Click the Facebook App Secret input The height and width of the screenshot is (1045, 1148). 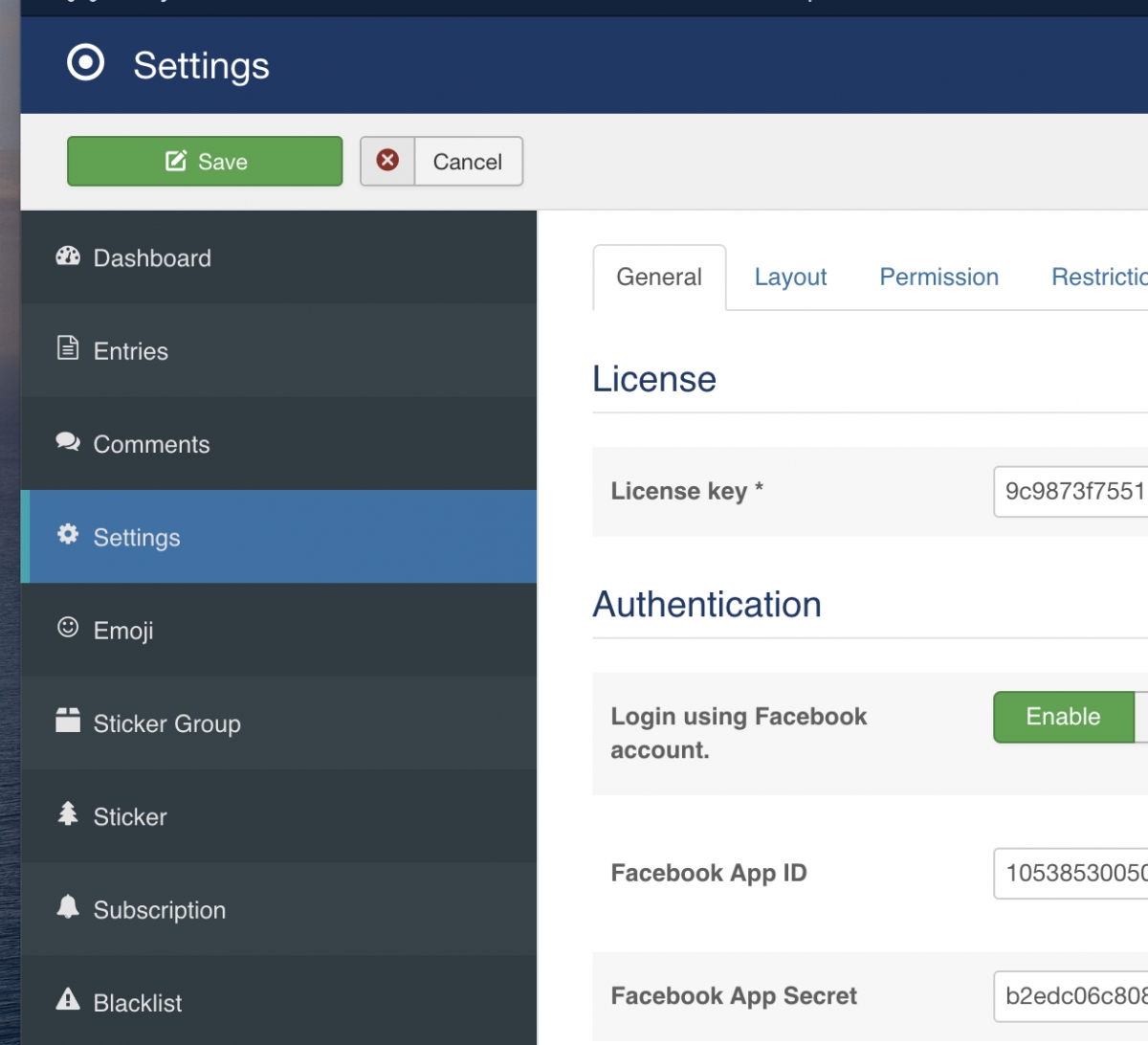click(1071, 996)
